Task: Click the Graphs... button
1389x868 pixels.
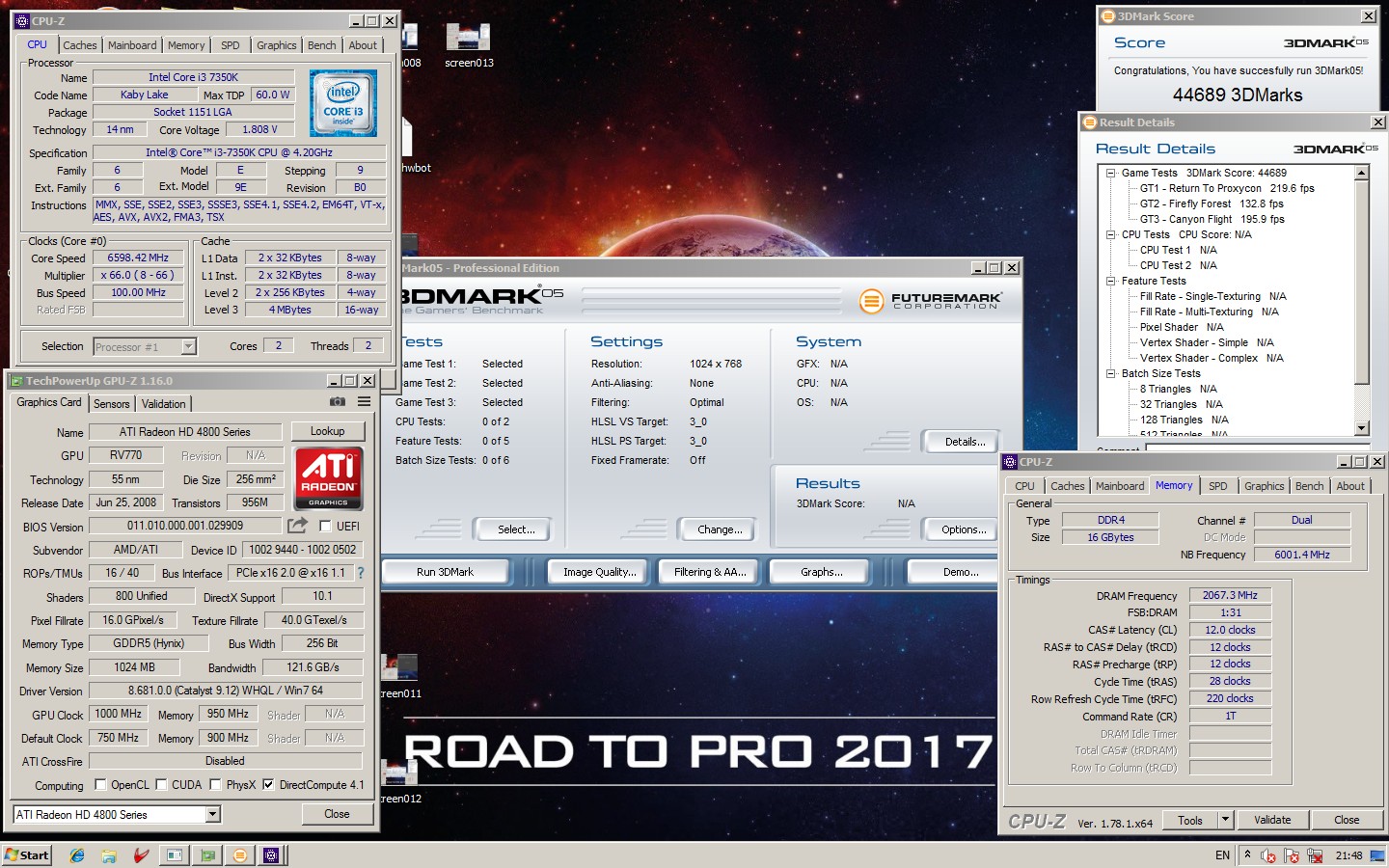Action: click(822, 572)
